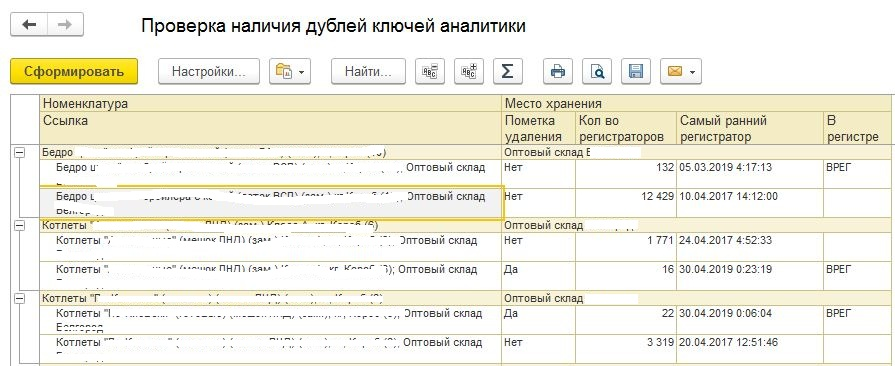Select date 10.04.2017 14:12:00
This screenshot has width=895, height=366.
pos(749,203)
